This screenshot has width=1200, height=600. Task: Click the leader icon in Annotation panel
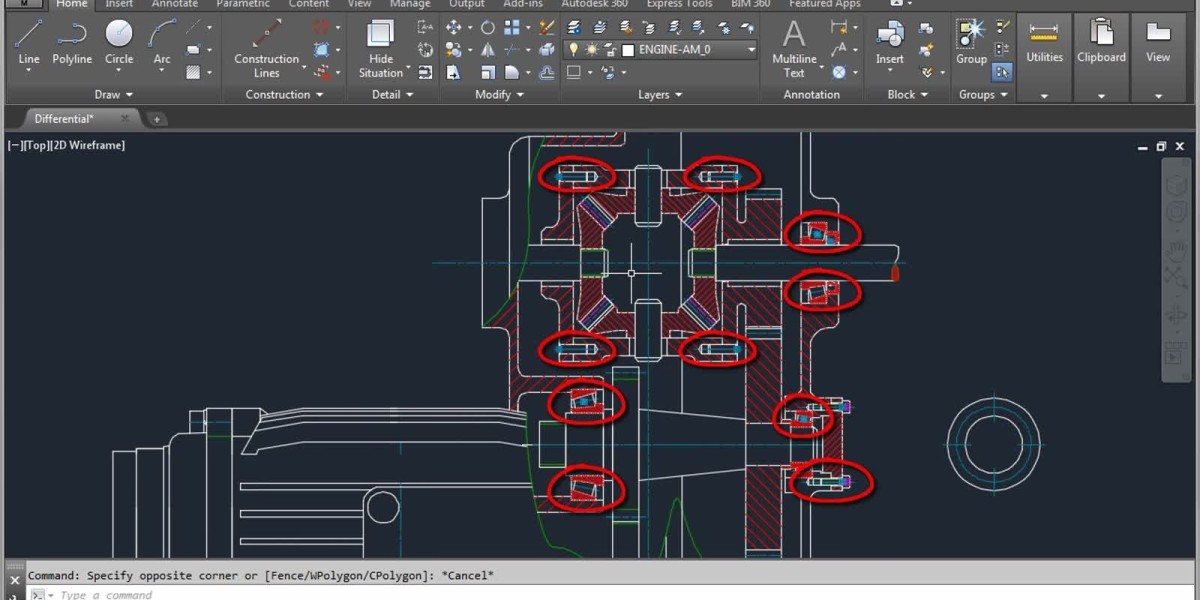coord(840,50)
